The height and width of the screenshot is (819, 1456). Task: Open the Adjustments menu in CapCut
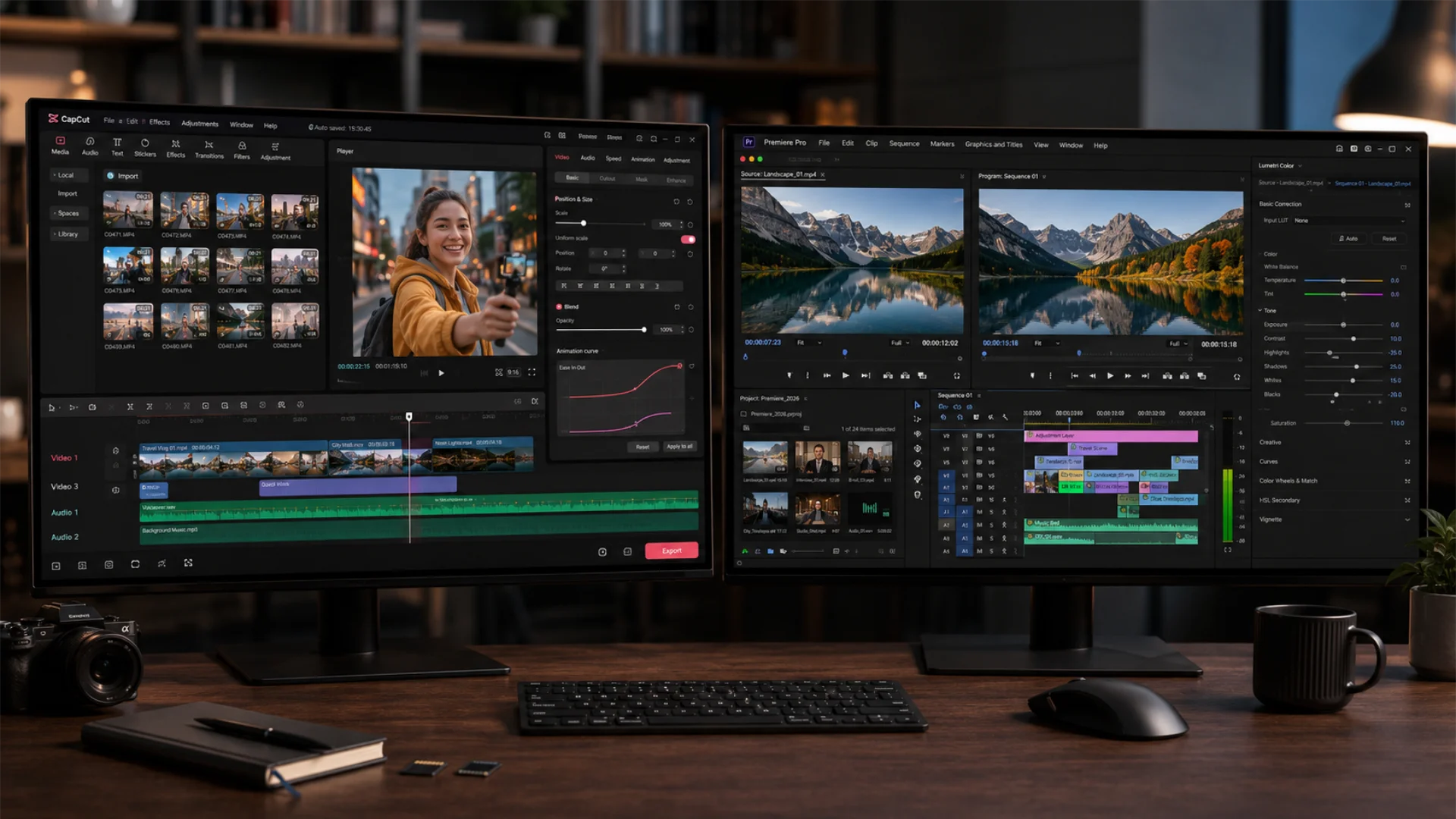199,124
